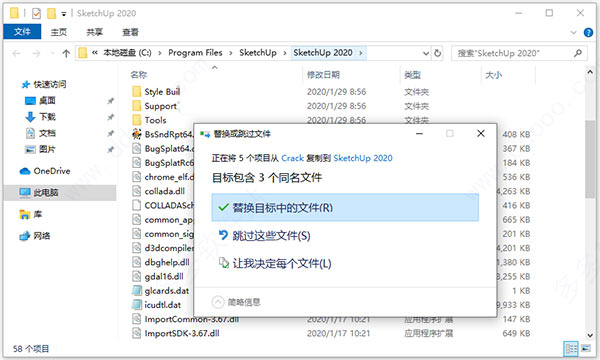
Task: Open the 查看 ribbon tab
Action: click(130, 32)
